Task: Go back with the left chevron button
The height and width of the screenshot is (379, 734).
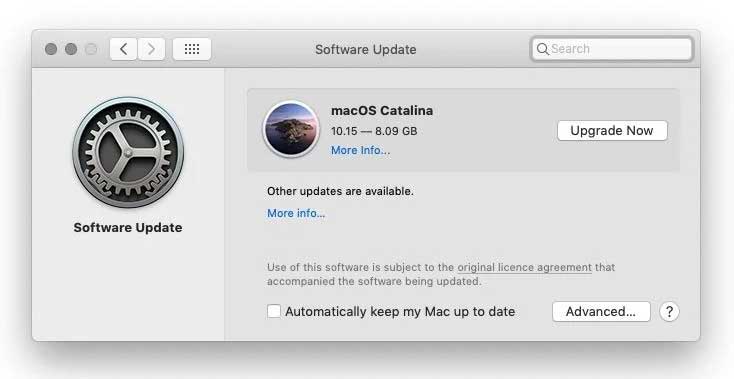Action: (x=124, y=49)
